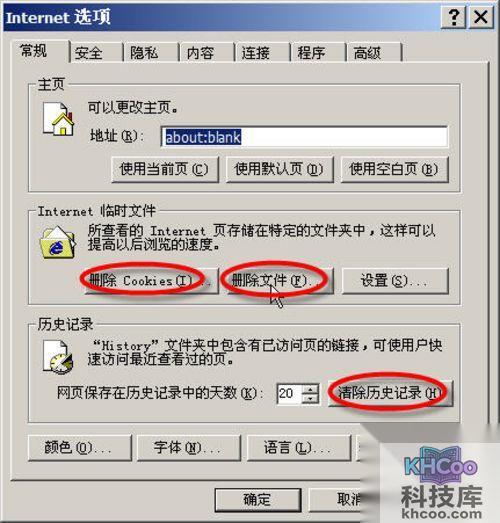500x523 pixels.
Task: Click the 确定 button
Action: tap(258, 500)
